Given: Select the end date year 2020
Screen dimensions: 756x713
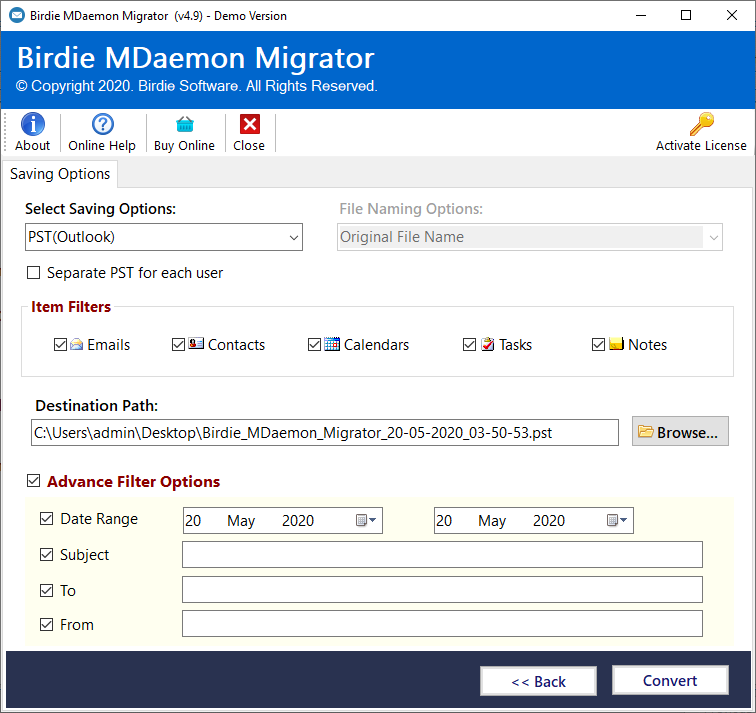Looking at the screenshot, I should tap(549, 521).
